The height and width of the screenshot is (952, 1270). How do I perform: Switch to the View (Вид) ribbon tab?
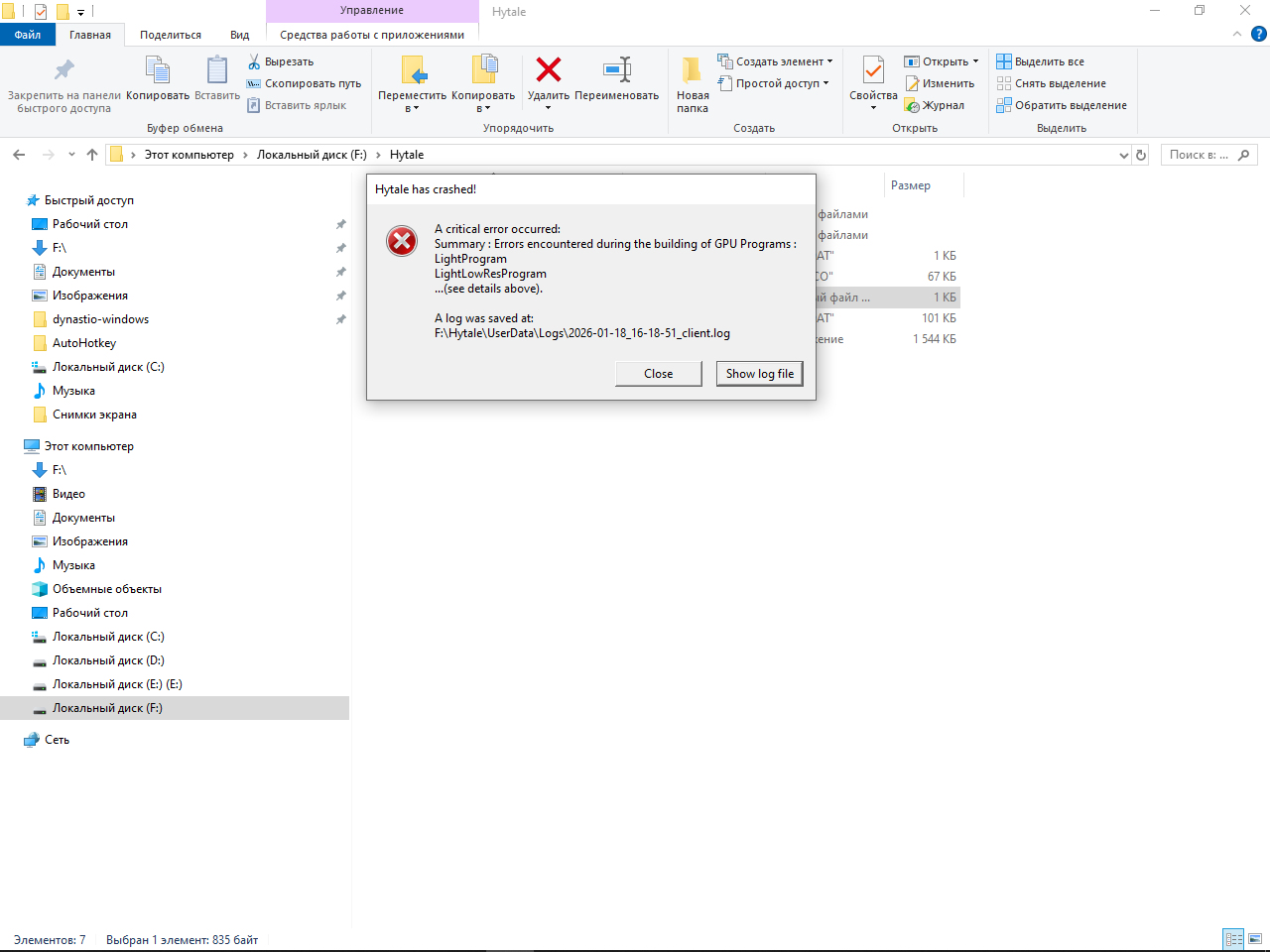(x=239, y=35)
